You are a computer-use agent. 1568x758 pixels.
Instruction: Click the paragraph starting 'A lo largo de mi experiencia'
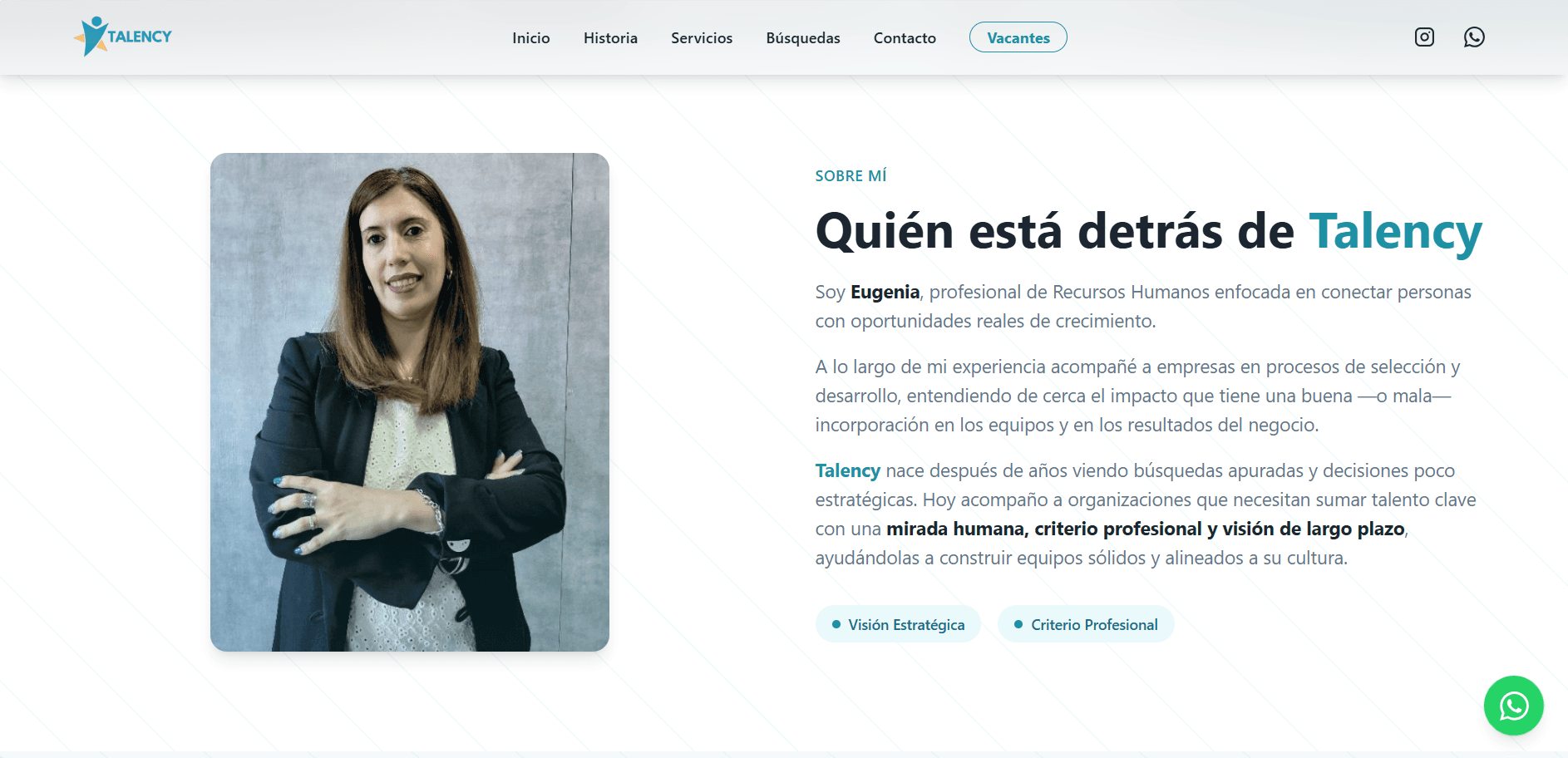pos(1137,396)
